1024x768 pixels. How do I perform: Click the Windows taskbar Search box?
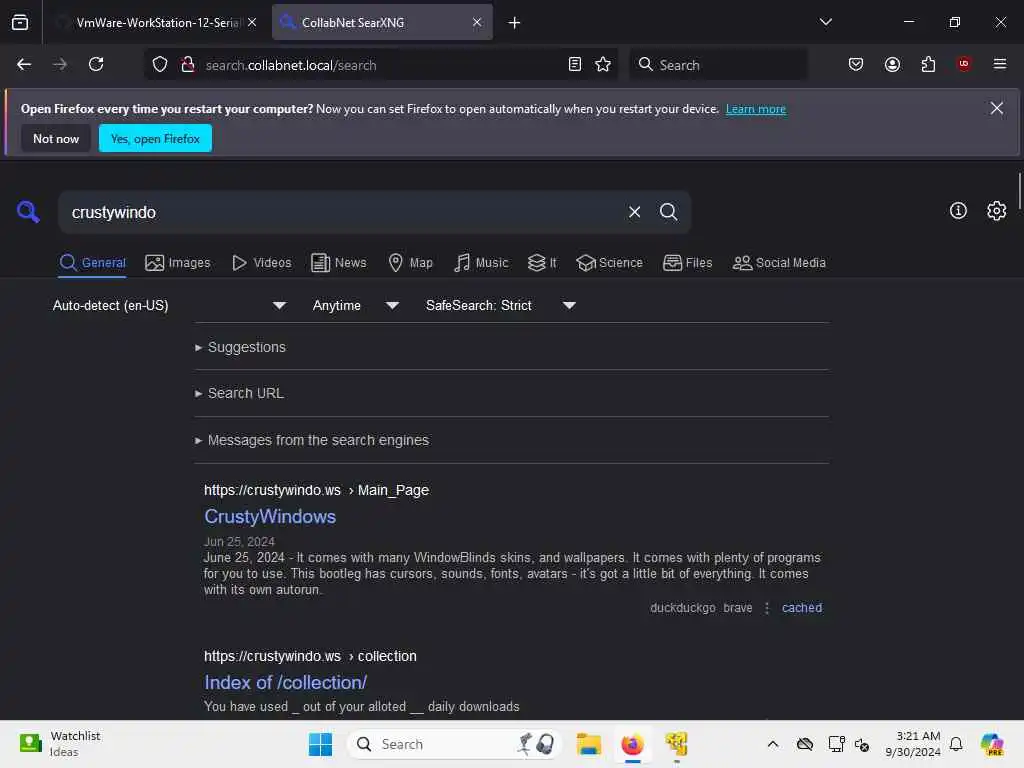(455, 744)
